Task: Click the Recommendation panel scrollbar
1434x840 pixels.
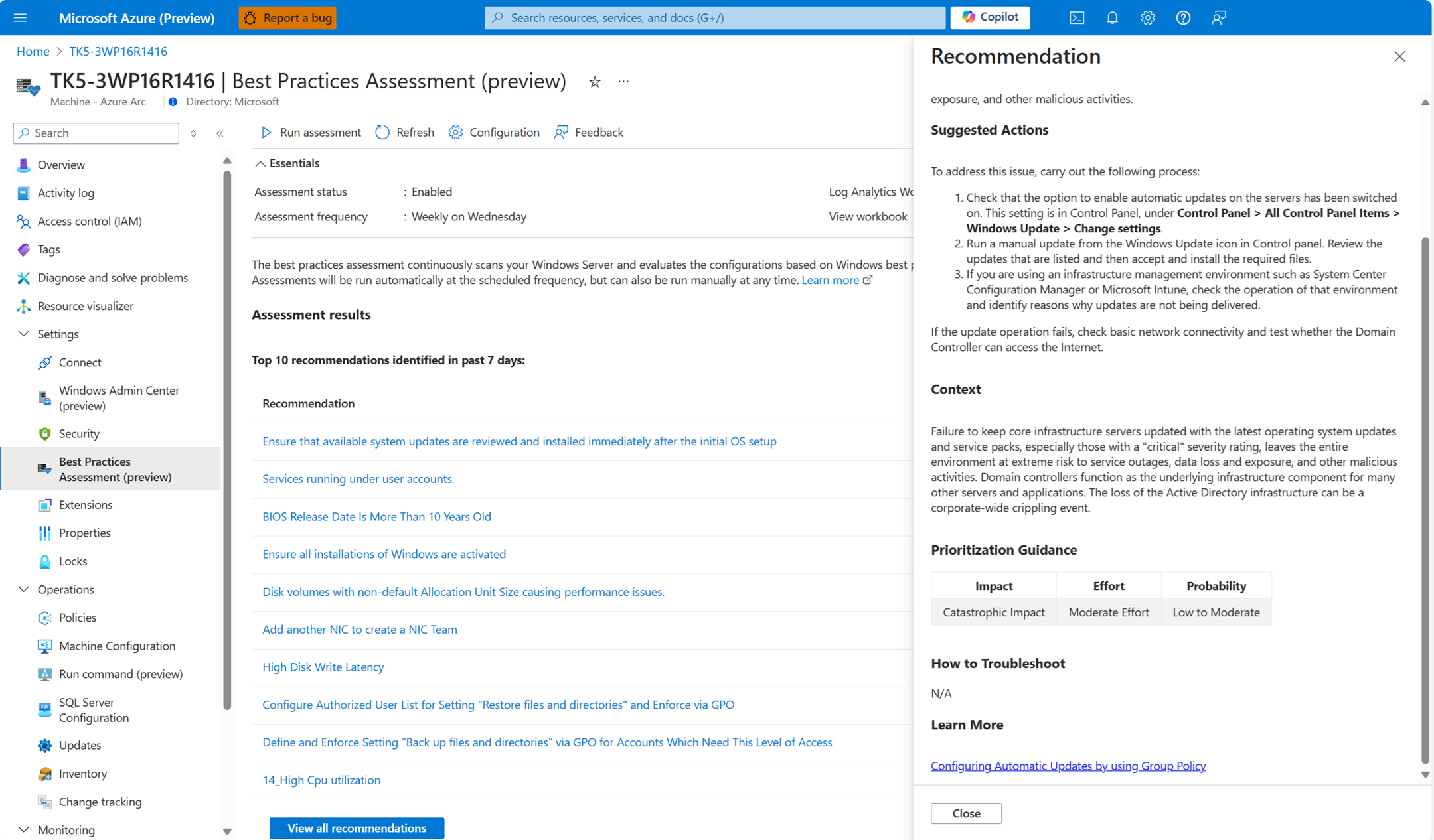Action: click(x=1425, y=500)
